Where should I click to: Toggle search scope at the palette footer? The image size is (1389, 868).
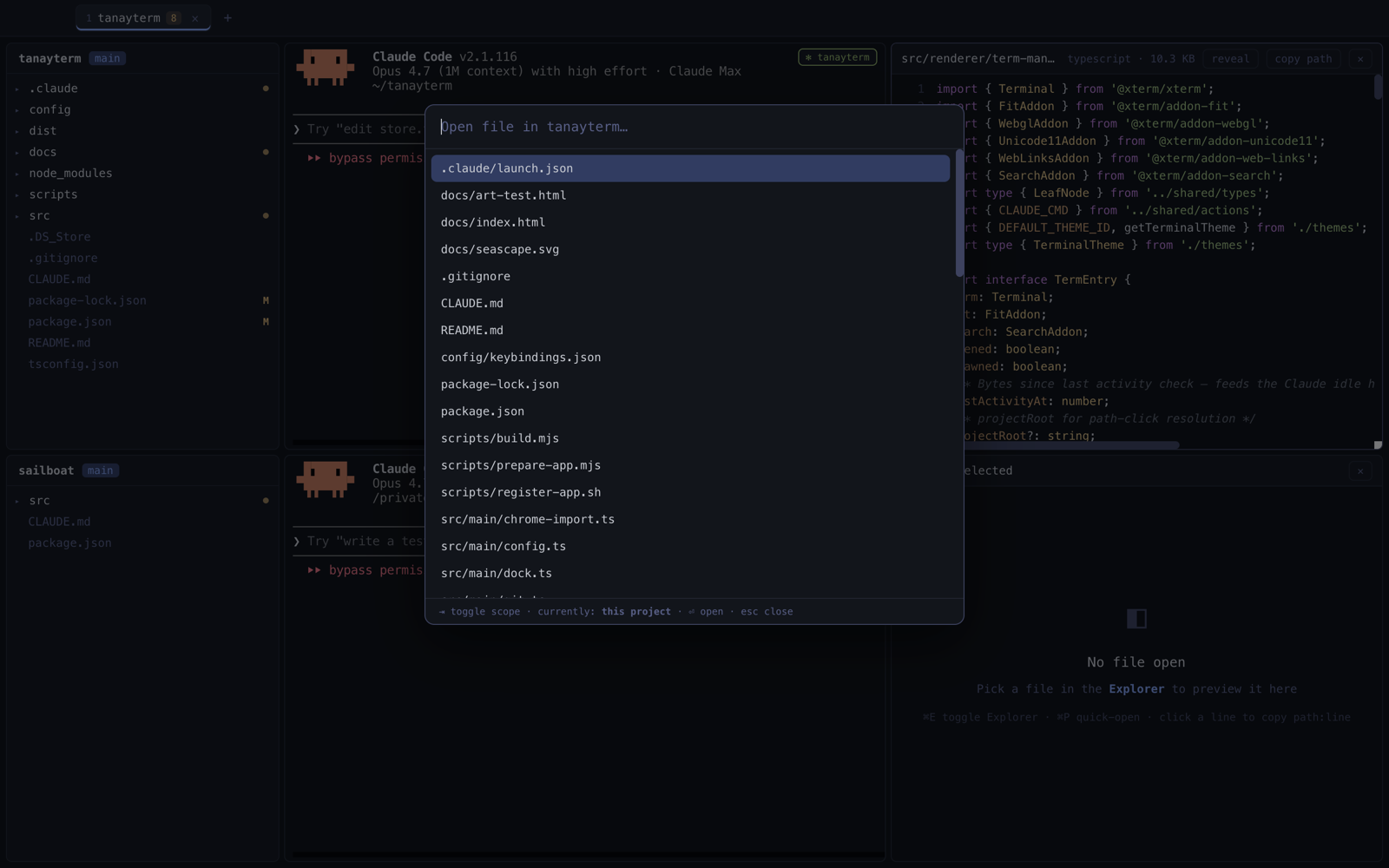tap(480, 612)
